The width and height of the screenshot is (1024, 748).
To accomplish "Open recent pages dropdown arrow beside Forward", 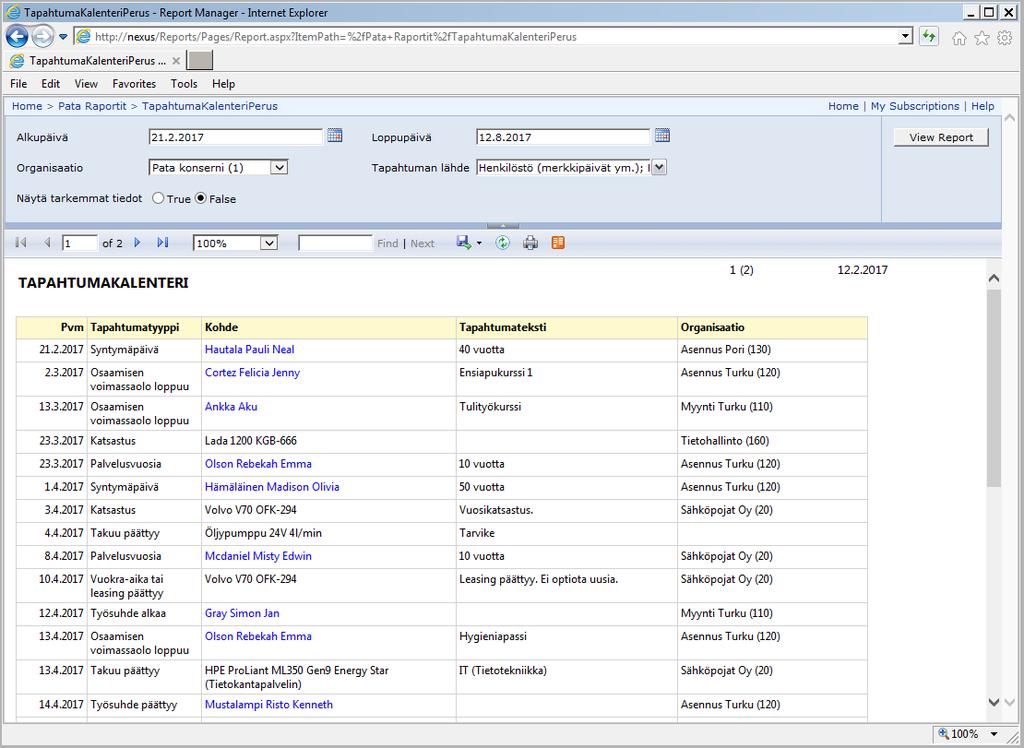I will 63,37.
